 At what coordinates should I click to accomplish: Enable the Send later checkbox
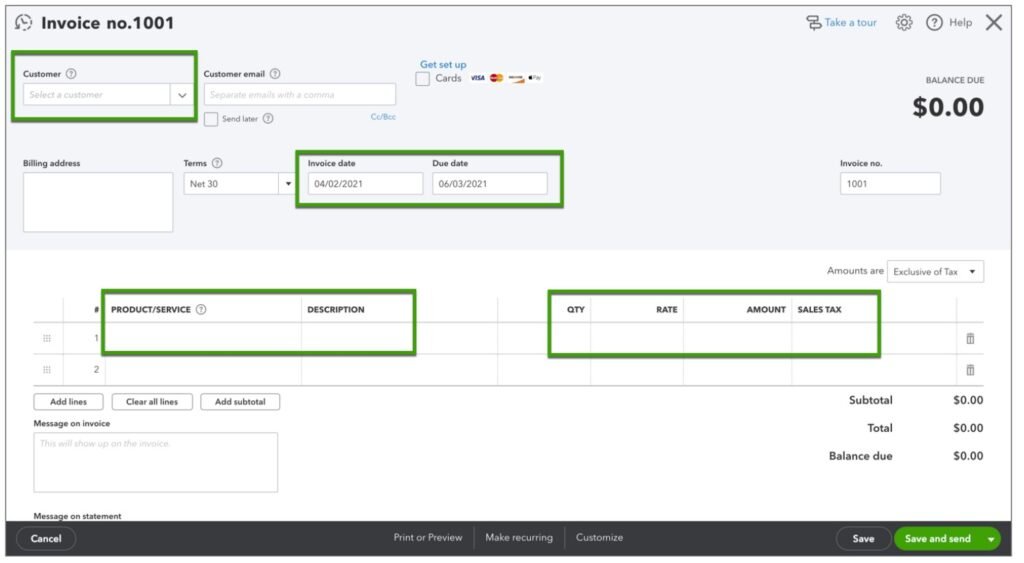coord(211,119)
